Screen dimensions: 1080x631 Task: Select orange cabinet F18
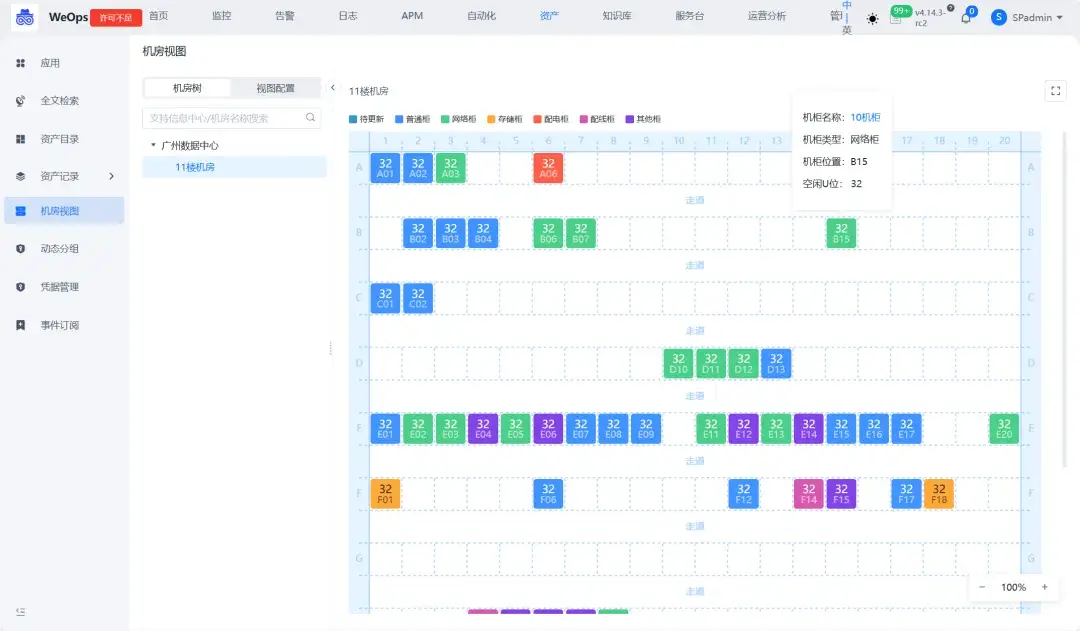point(939,494)
